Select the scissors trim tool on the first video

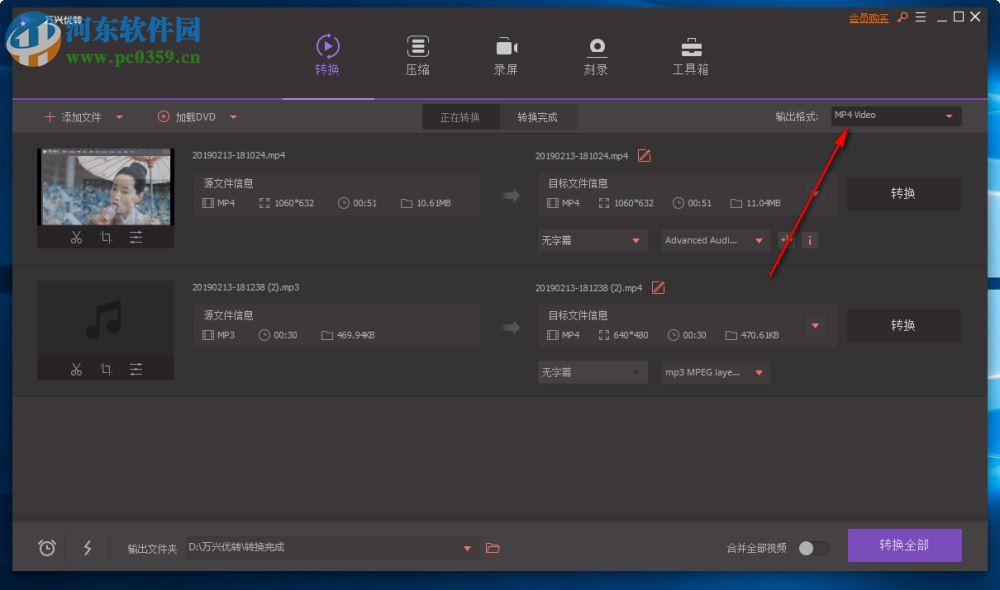tap(75, 238)
